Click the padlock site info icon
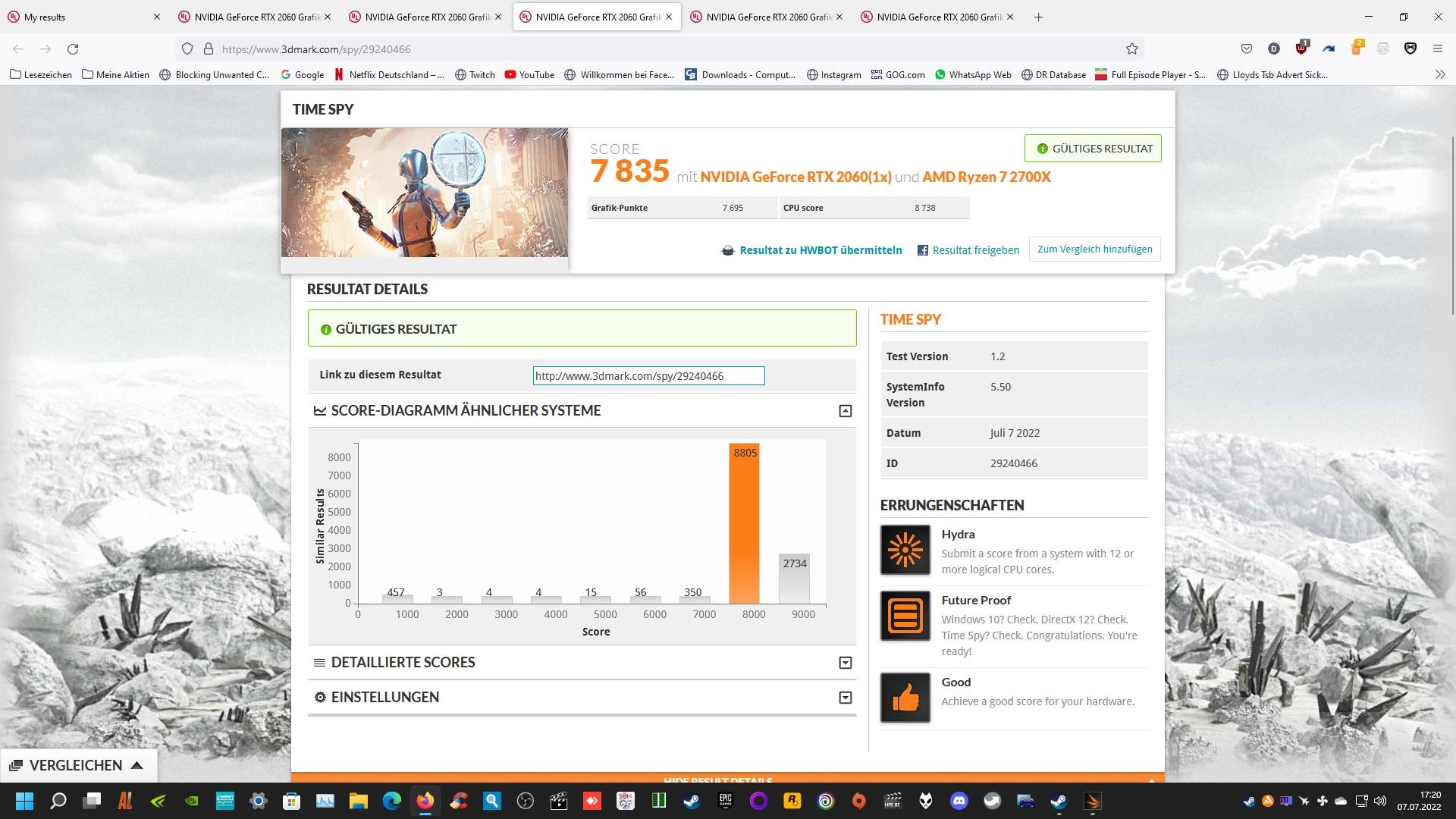Image resolution: width=1456 pixels, height=819 pixels. point(209,49)
